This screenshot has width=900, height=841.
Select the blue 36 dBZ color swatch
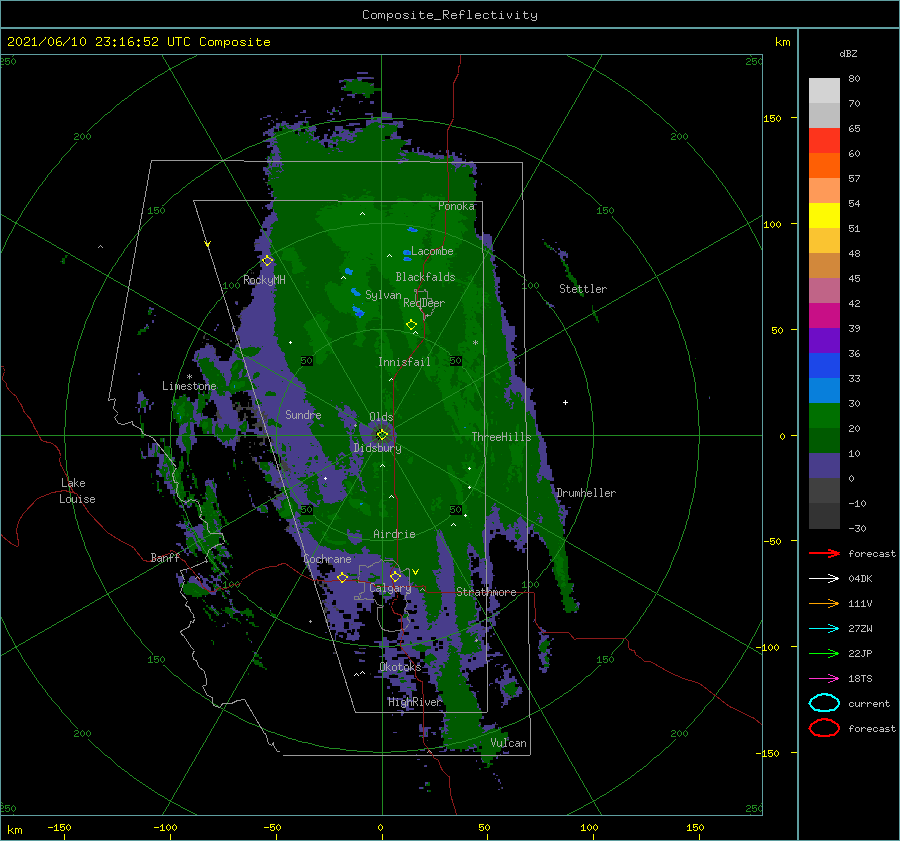pos(824,366)
